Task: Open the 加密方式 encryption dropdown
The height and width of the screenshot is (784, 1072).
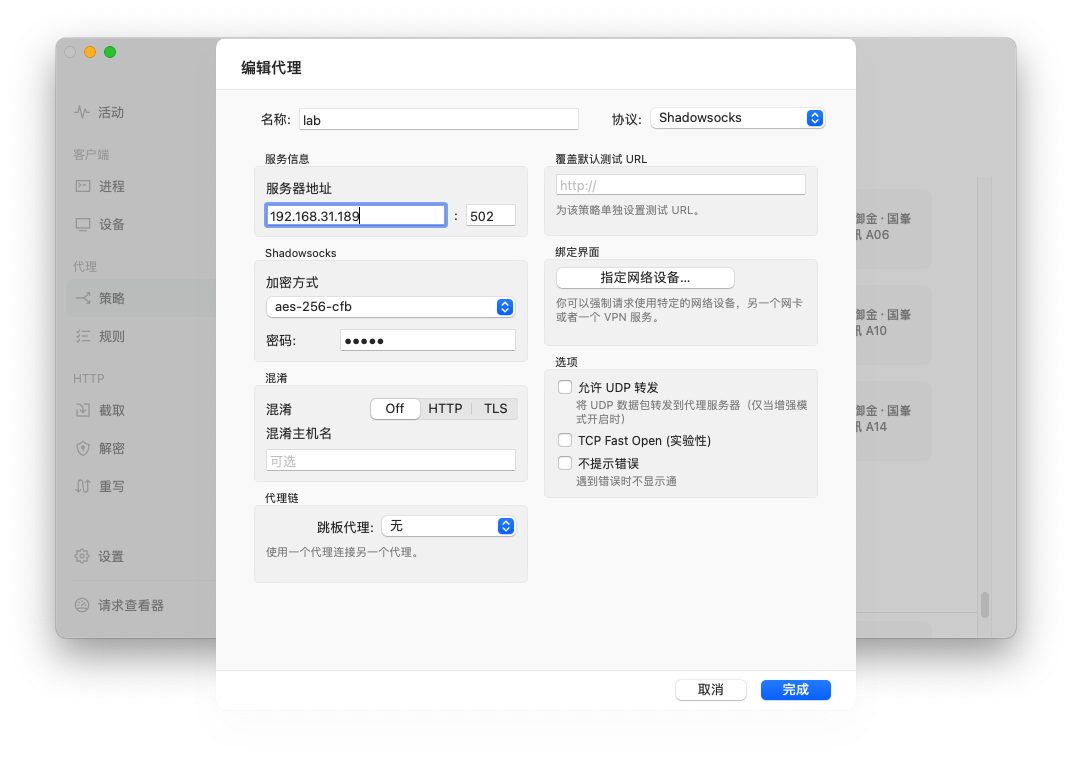Action: coord(390,307)
